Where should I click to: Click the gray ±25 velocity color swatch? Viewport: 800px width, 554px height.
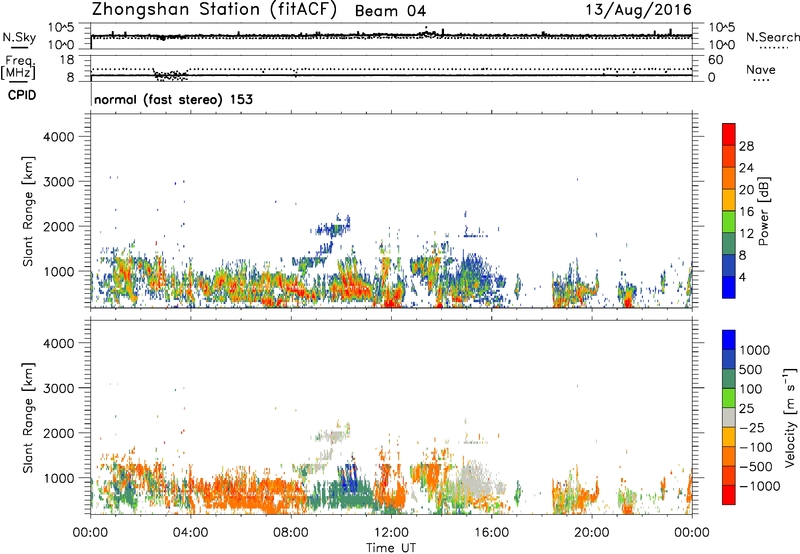pos(729,418)
